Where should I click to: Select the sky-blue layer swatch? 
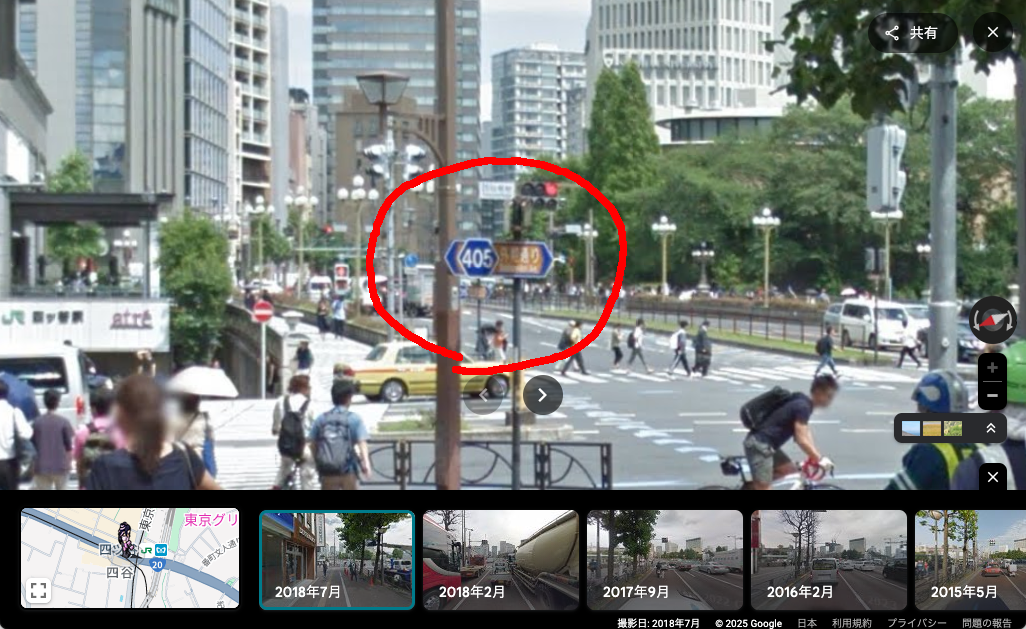(x=911, y=428)
